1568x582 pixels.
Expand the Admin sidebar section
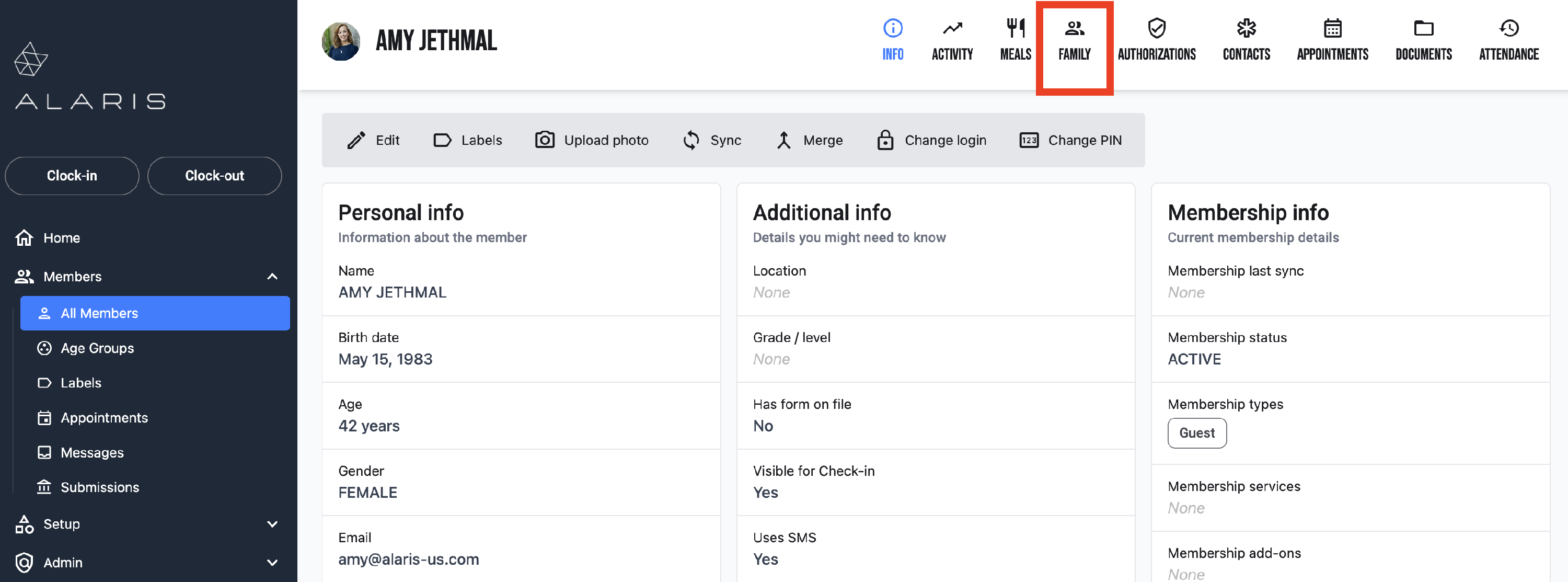coord(272,563)
